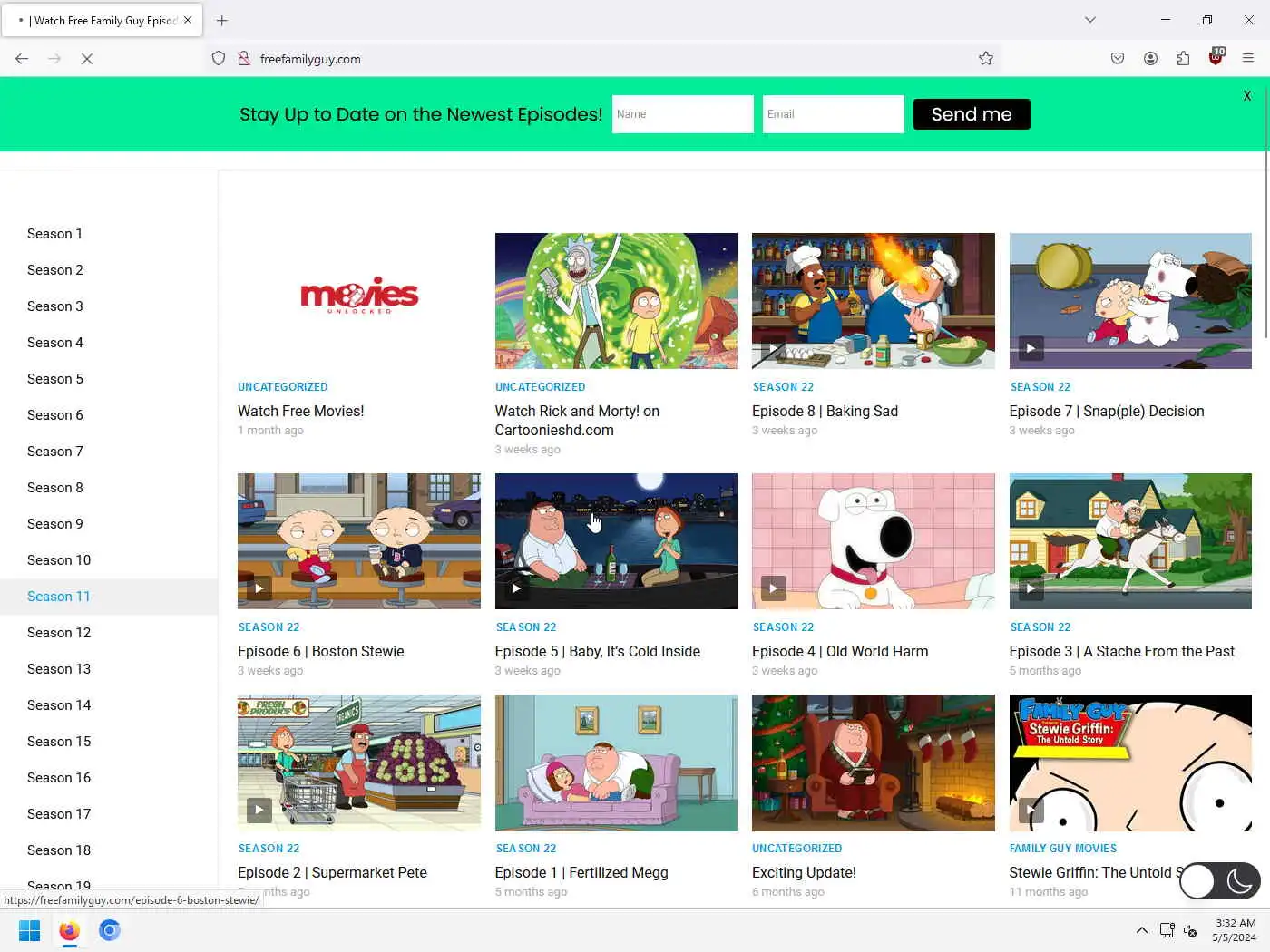This screenshot has width=1270, height=952.
Task: Click the Email input field
Action: (833, 114)
